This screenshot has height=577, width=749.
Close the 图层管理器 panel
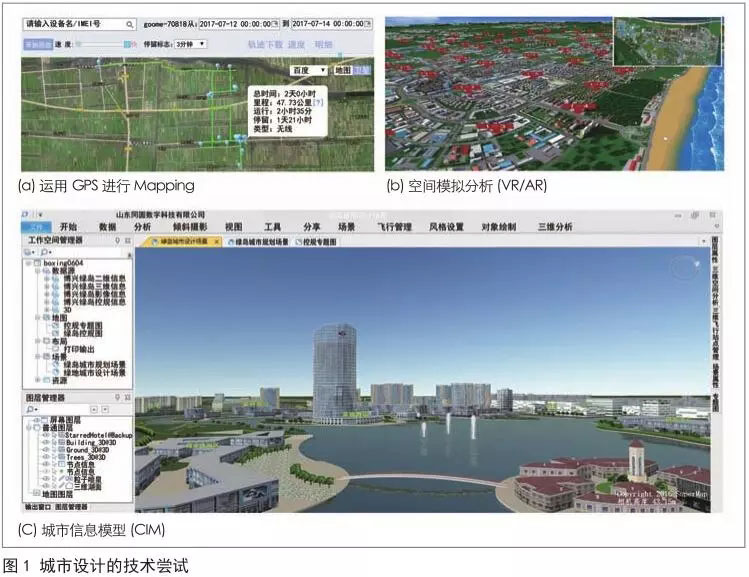coord(128,397)
